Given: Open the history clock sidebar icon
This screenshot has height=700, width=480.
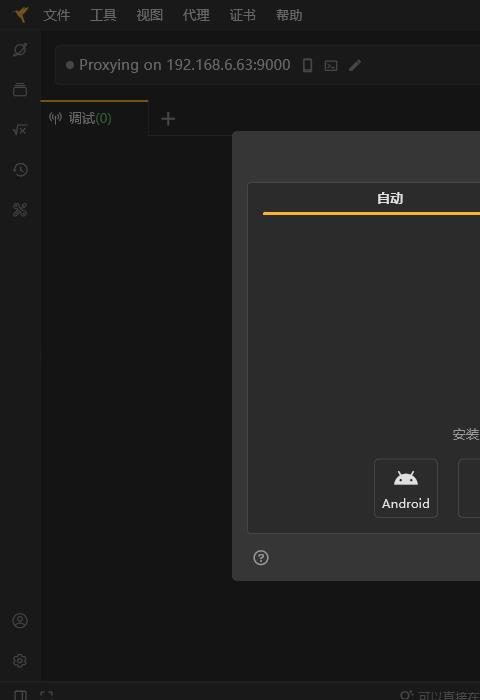Looking at the screenshot, I should [x=20, y=170].
